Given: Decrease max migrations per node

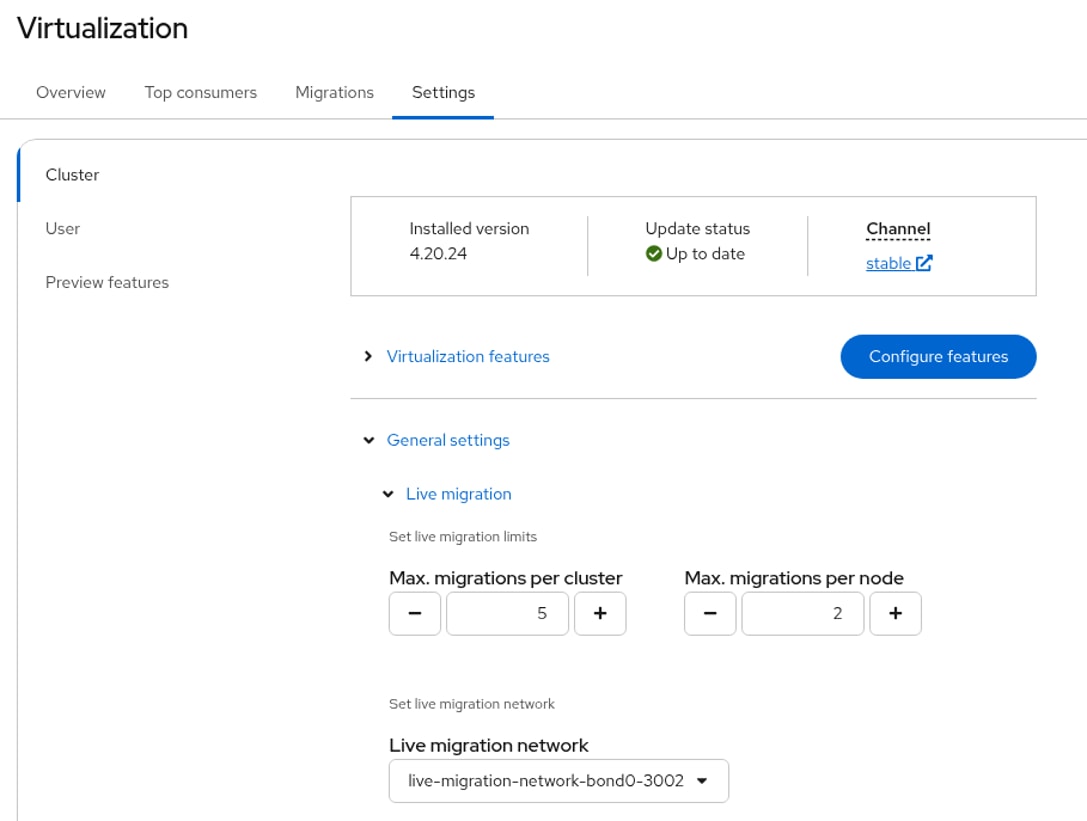Looking at the screenshot, I should [710, 614].
